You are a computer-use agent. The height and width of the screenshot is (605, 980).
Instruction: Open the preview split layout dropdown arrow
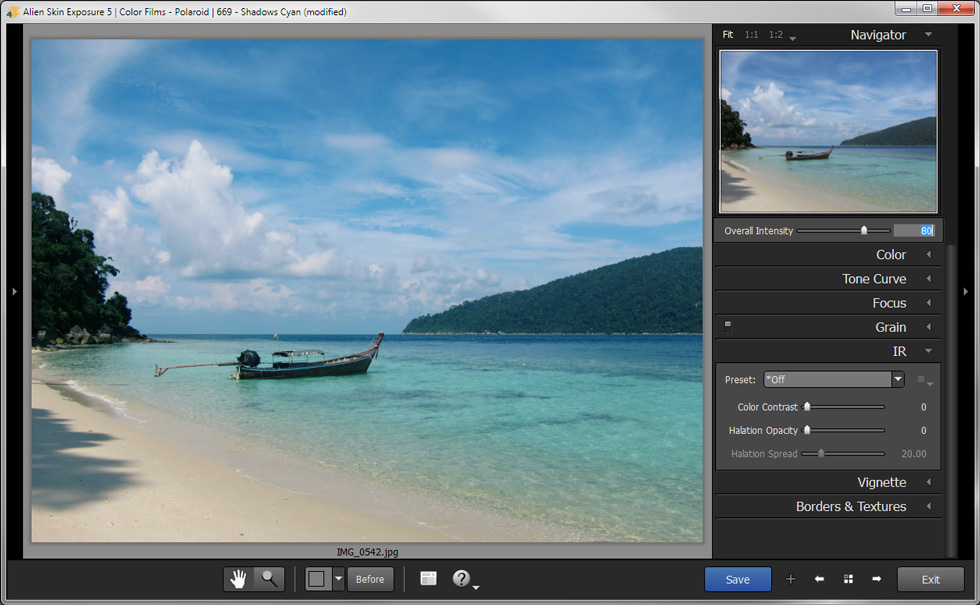pos(338,578)
